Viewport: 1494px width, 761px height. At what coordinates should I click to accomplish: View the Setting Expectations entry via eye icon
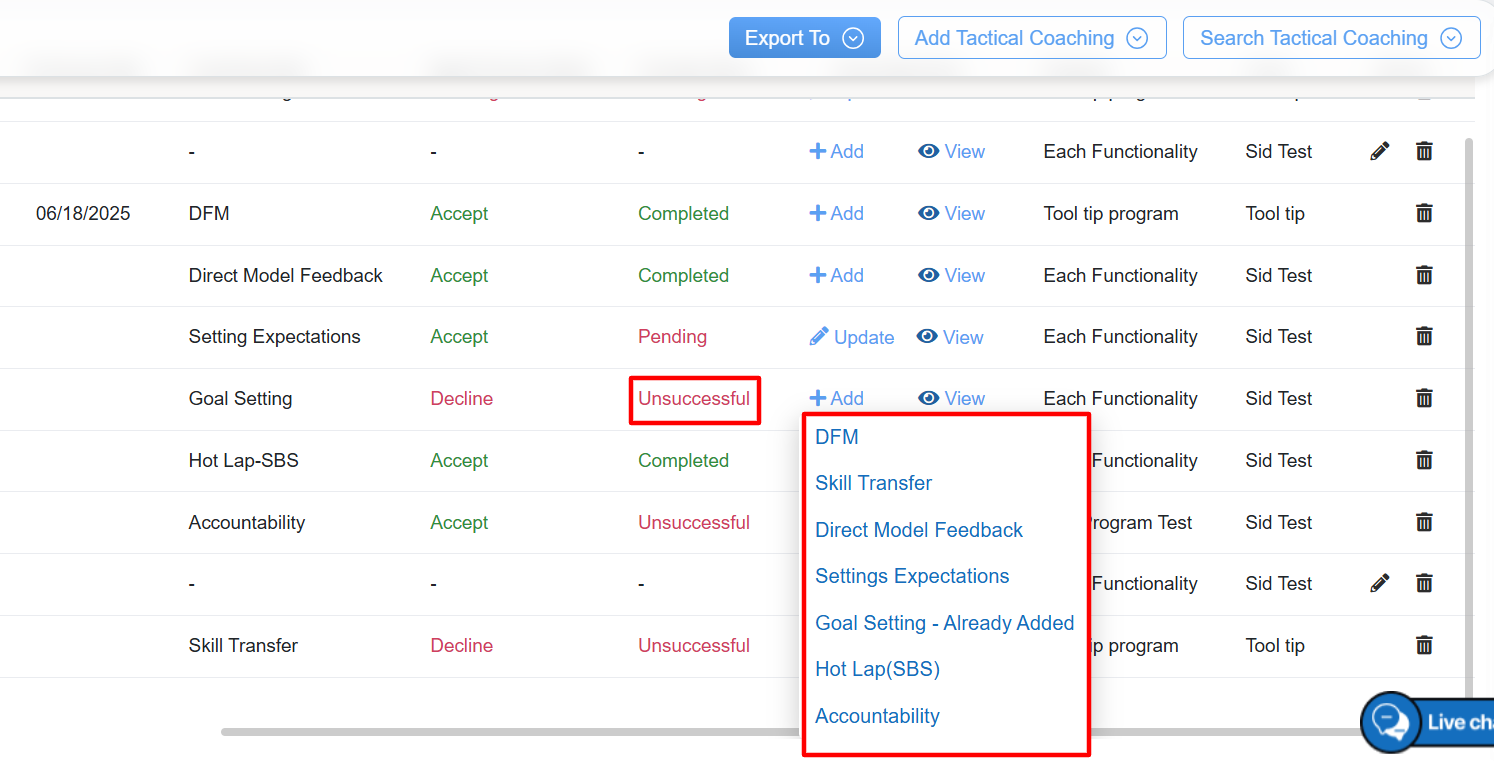tap(950, 337)
